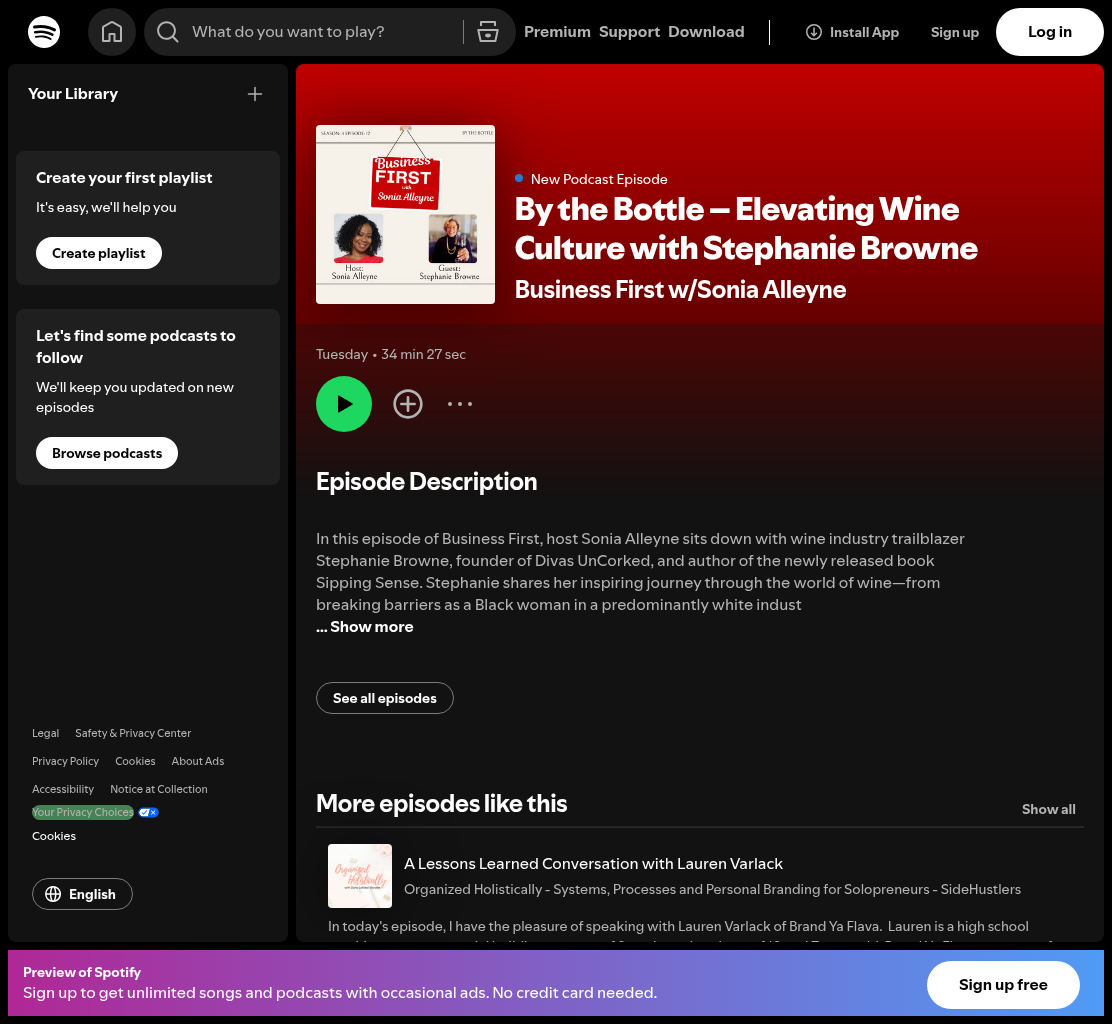This screenshot has height=1024, width=1112.
Task: Play the podcast episode
Action: (344, 404)
